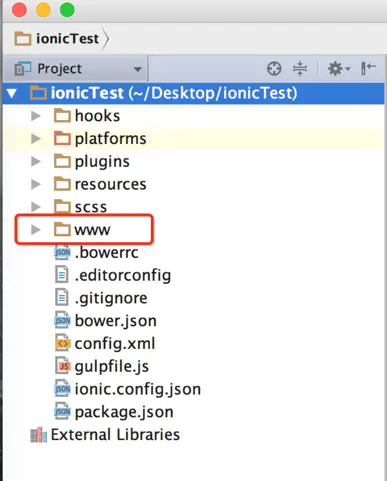The image size is (387, 481).
Task: Collapse the ionicTest root node
Action: click(x=12, y=93)
